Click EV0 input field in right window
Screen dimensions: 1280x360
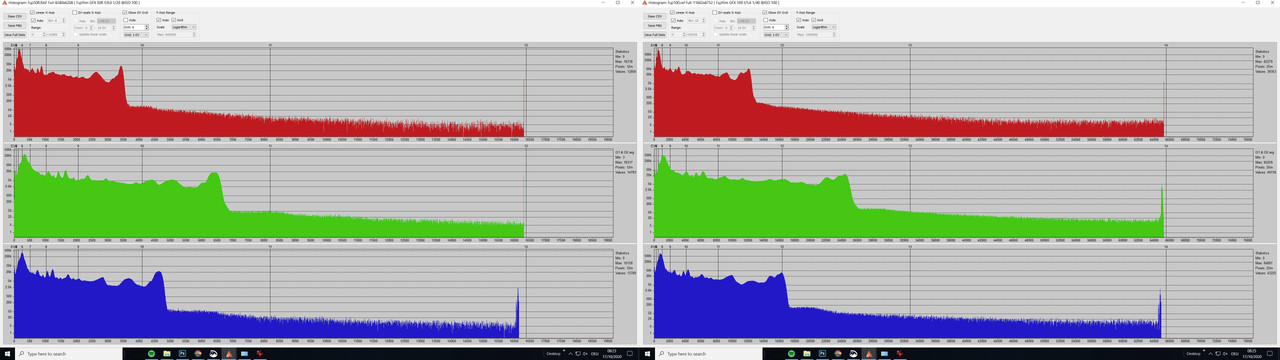tap(774, 27)
